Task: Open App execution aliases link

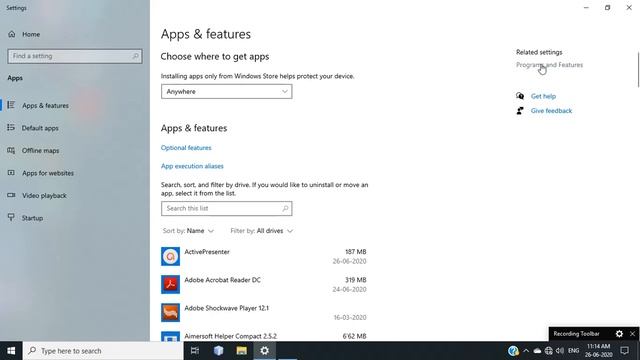Action: click(192, 166)
